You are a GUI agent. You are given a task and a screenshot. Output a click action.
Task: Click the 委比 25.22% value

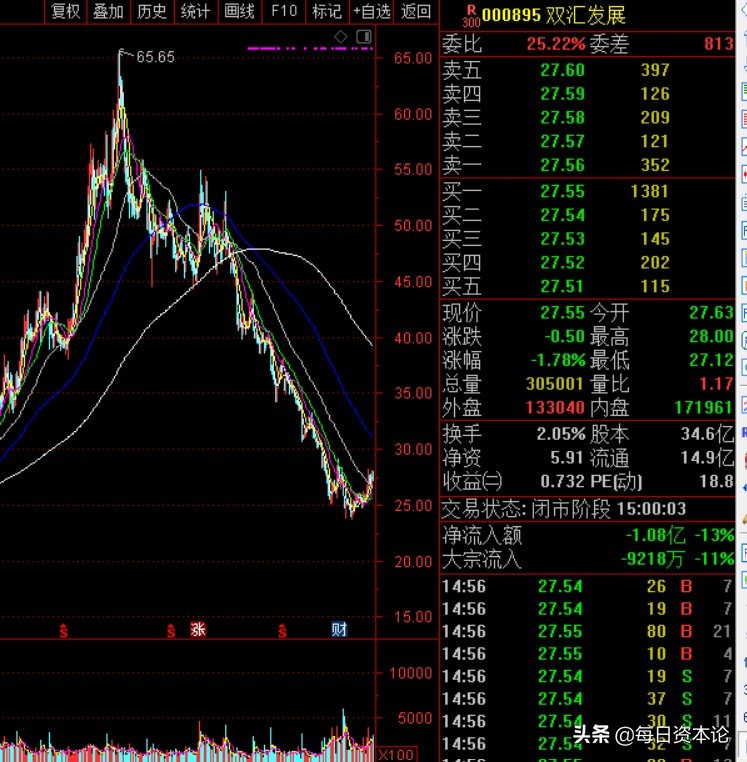click(x=556, y=44)
